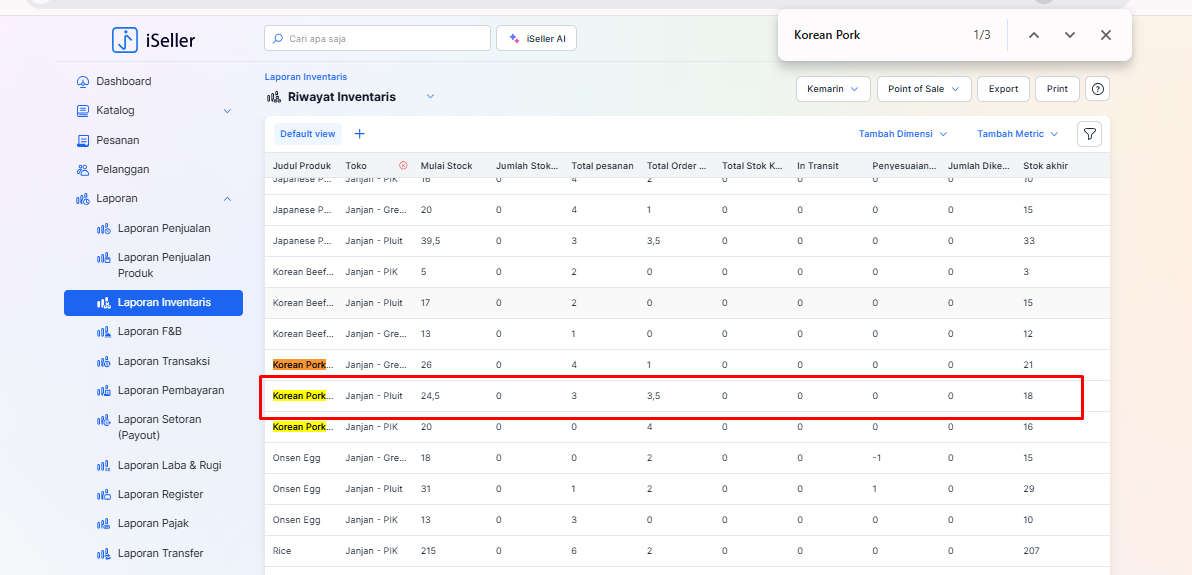Close the find bar

coord(1105,35)
